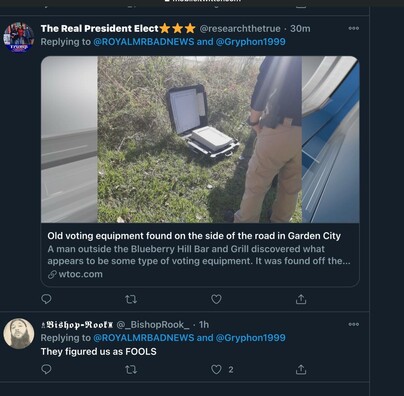Open The Real President Elect profile picture
Screen dimensions: 404x396
[19, 37]
